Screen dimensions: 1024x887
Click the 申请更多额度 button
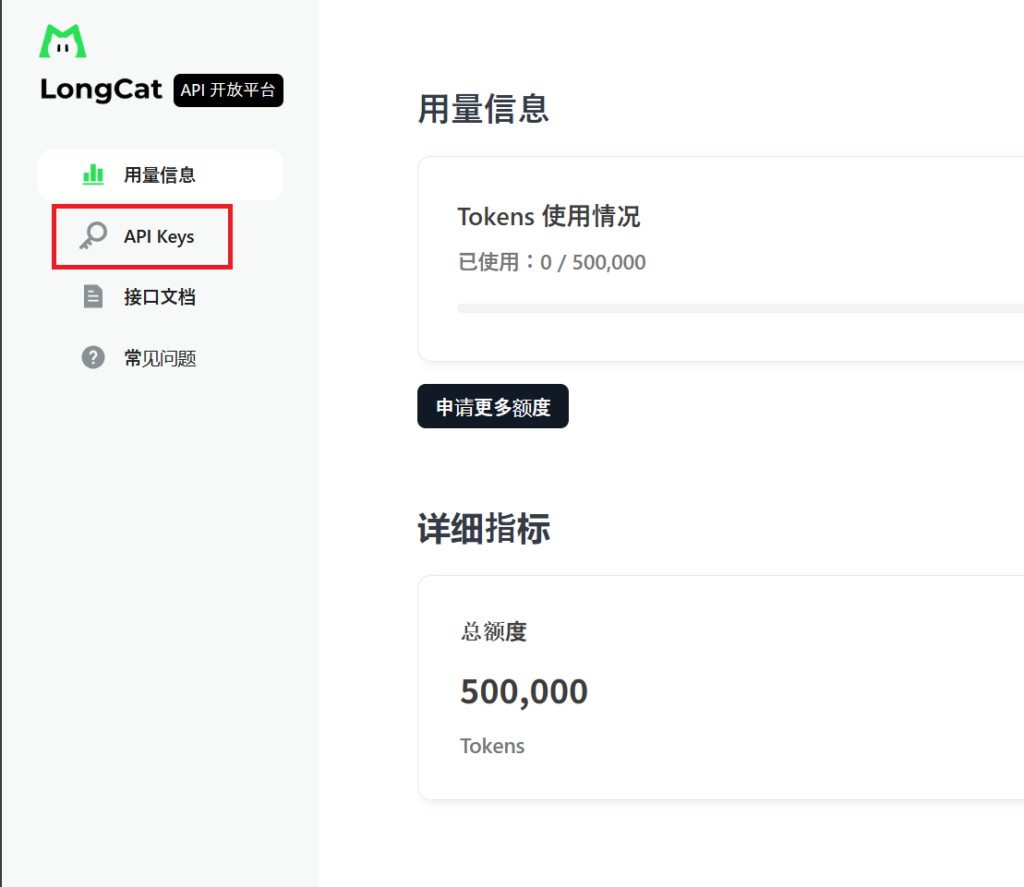tap(492, 406)
